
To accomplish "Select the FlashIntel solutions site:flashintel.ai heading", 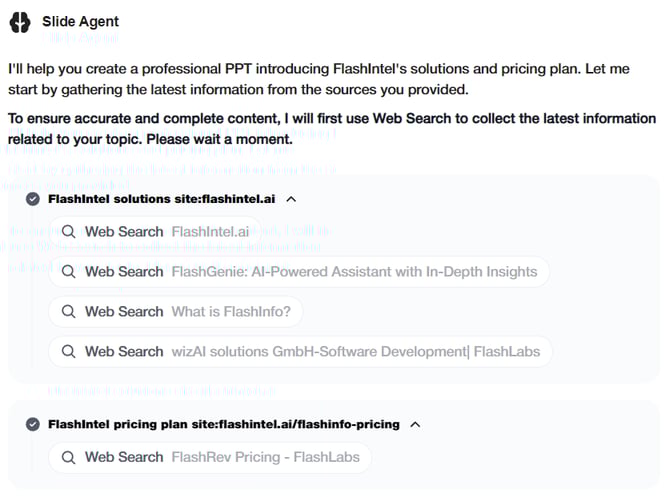I will [x=160, y=199].
